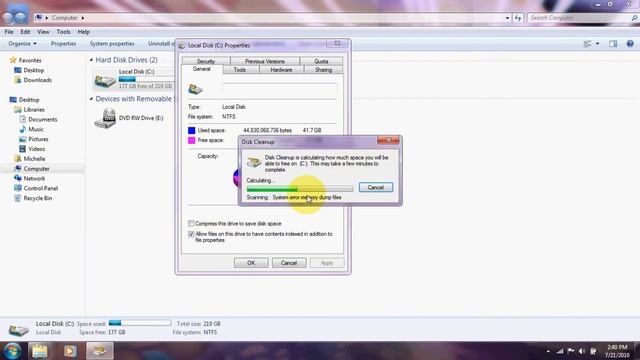Switch to the Security tab
640x360 pixels.
click(x=206, y=61)
